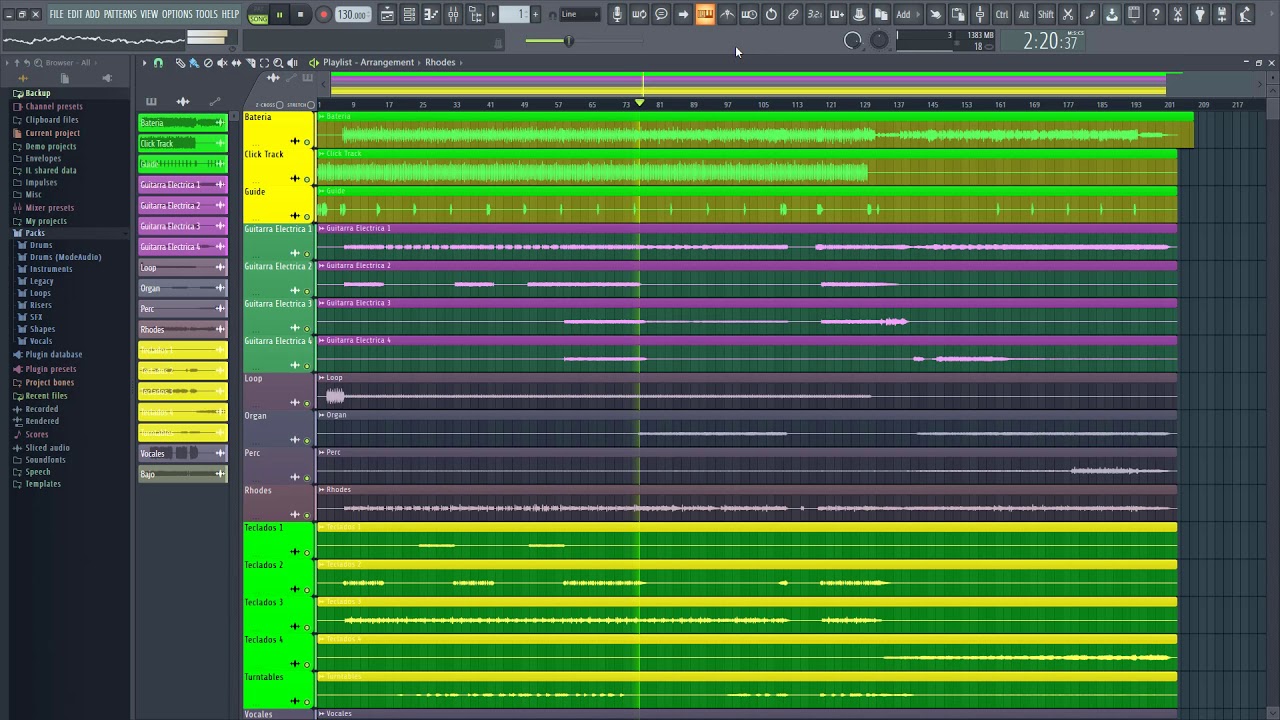
Task: Click the multilink to controllers icon
Action: (x=794, y=14)
